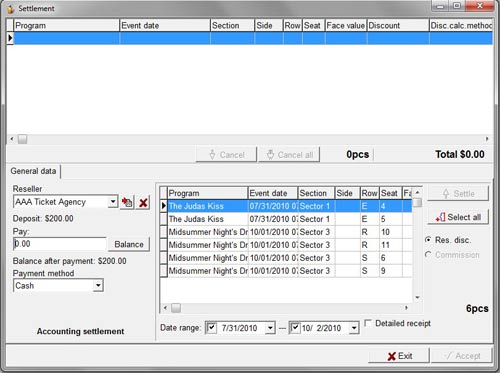This screenshot has height=373, width=500.
Task: Click the top grid horizontal scrollbar thumb
Action: click(23, 139)
